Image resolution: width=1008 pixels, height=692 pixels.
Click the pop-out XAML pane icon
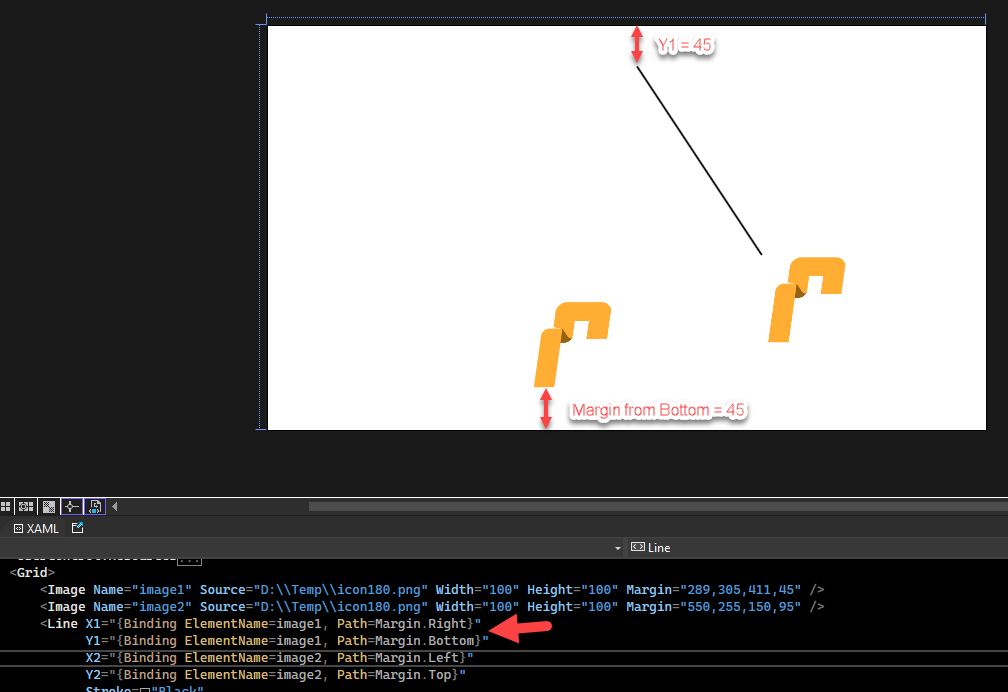[77, 528]
